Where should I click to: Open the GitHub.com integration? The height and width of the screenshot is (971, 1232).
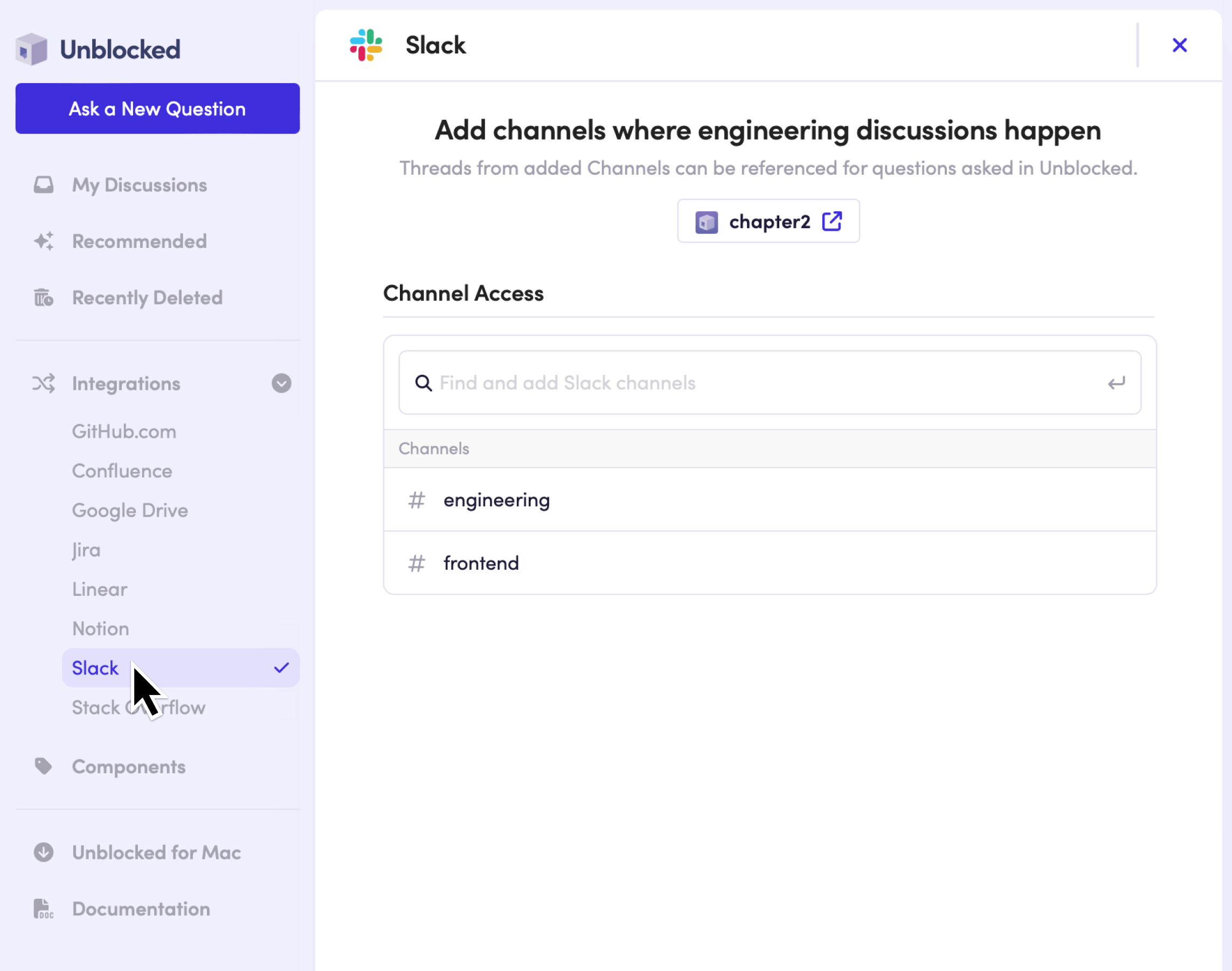coord(124,431)
